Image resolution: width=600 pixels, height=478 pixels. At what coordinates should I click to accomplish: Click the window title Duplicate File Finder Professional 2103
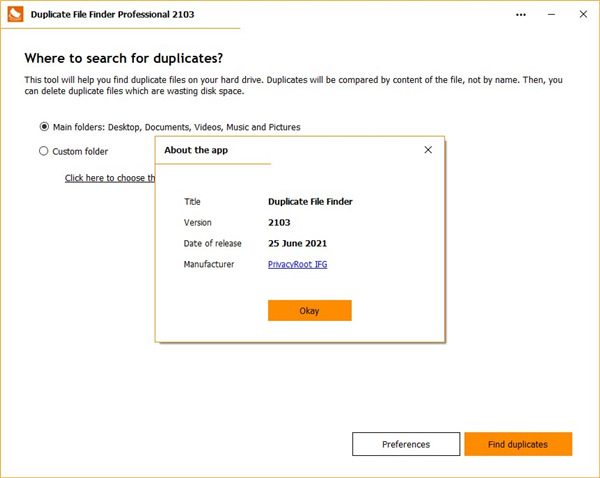coord(112,15)
